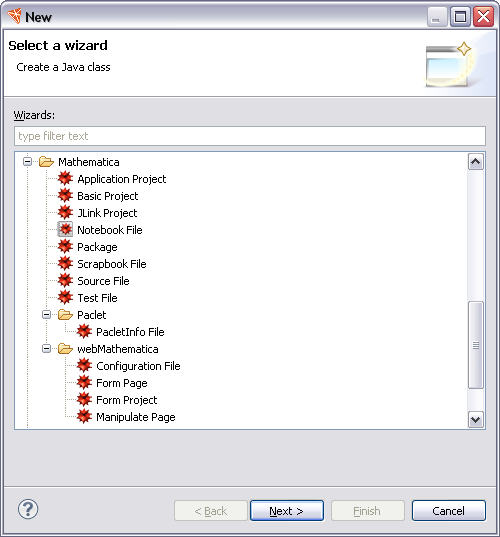The height and width of the screenshot is (537, 500).
Task: Collapse the Mathematica folder node
Action: pos(27,161)
